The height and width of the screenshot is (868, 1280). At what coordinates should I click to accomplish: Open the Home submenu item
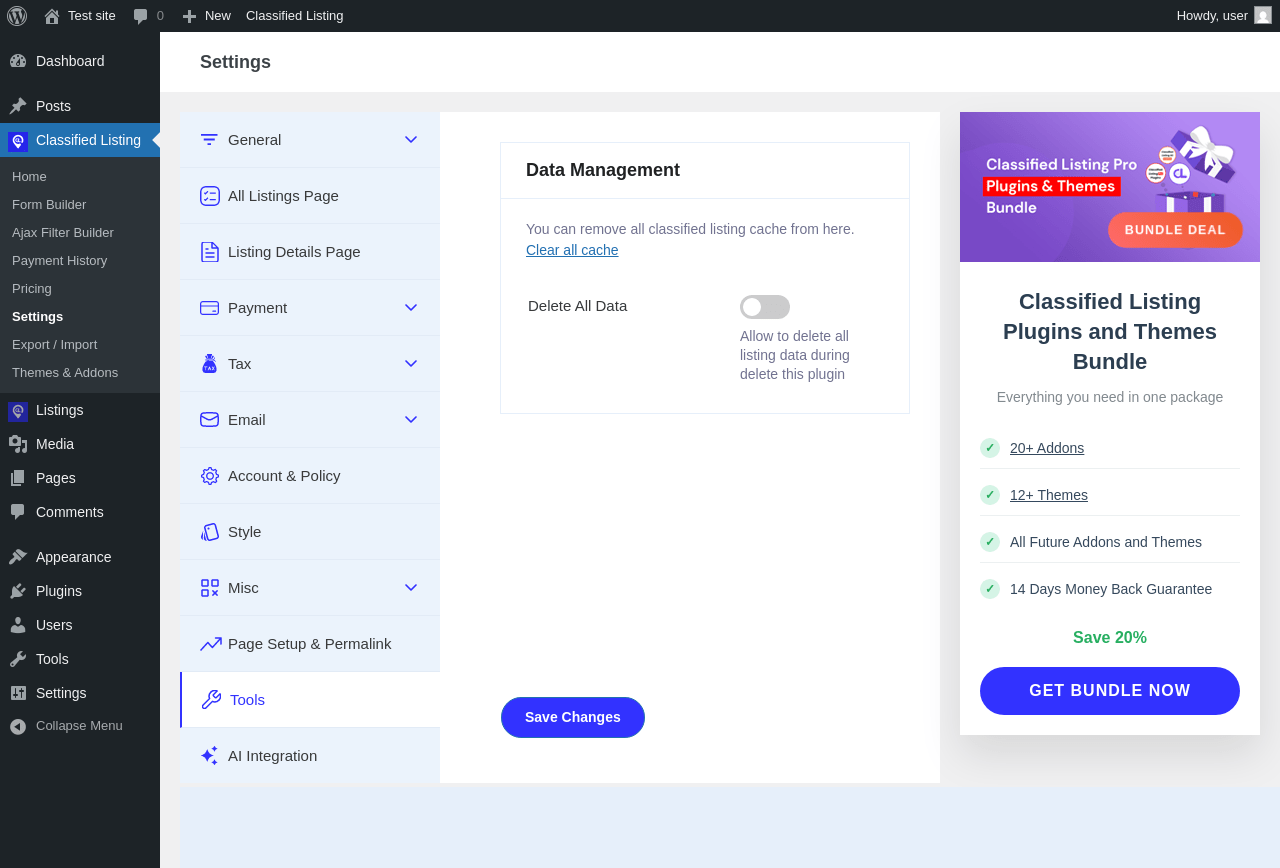(x=80, y=177)
